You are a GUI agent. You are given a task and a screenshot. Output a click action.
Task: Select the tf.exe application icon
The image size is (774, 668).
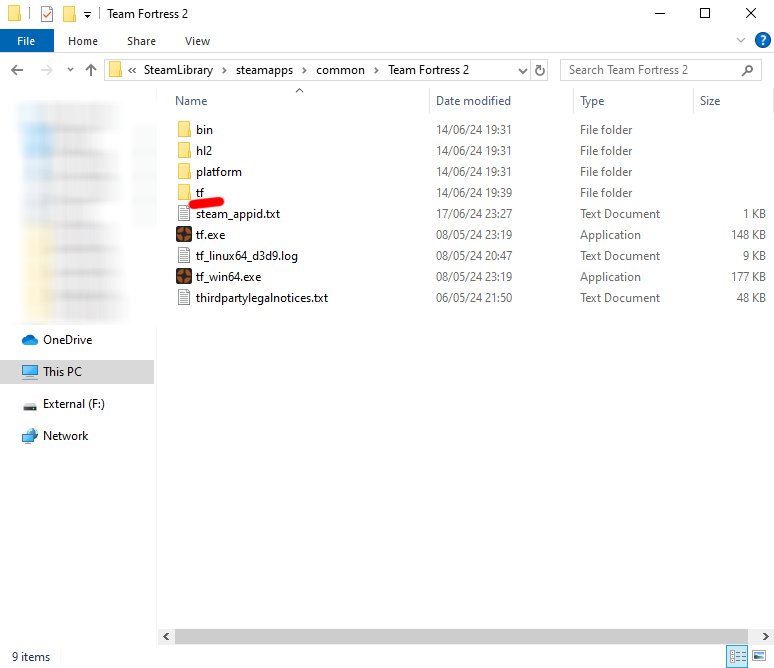[x=184, y=235]
